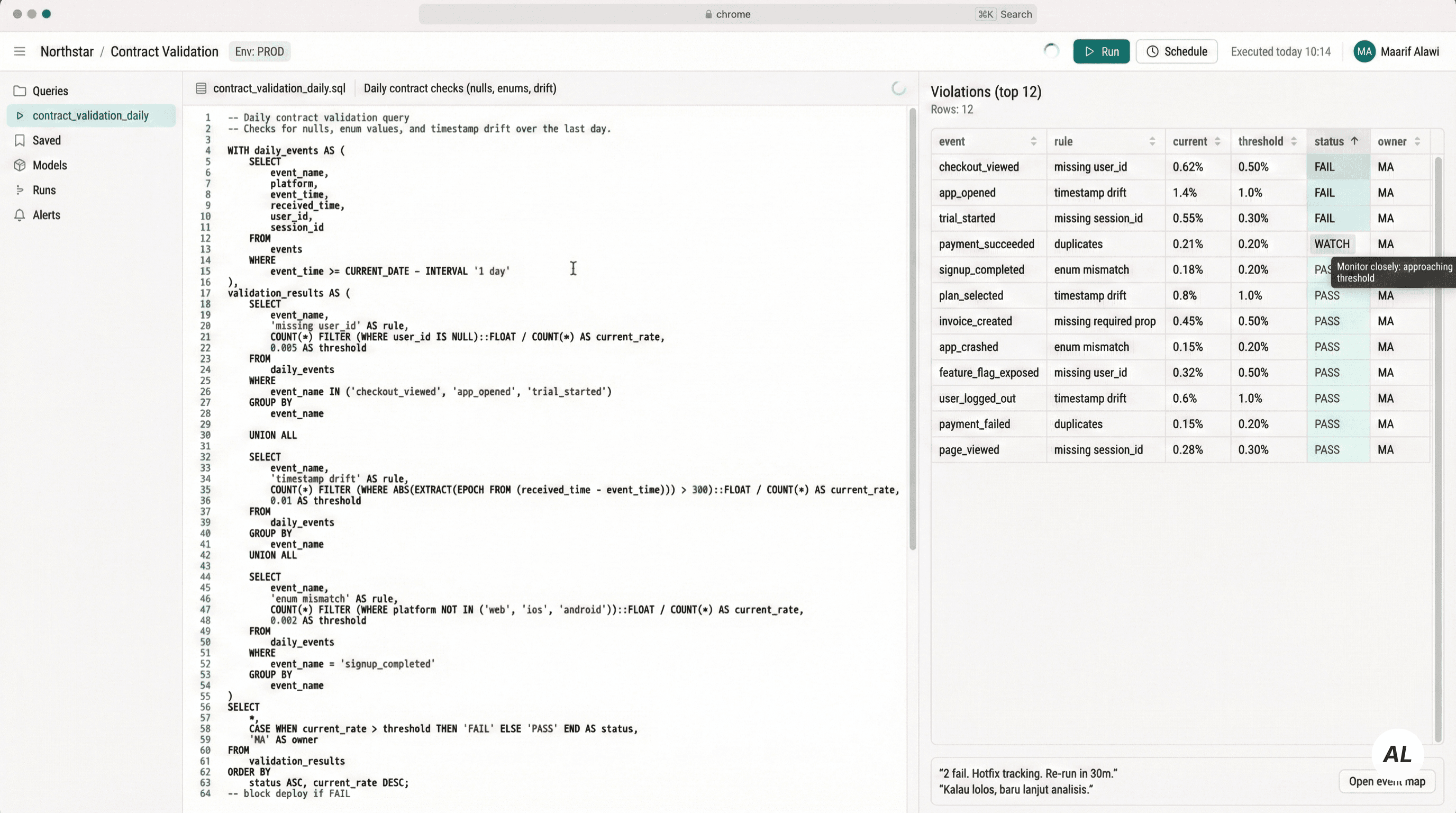
Task: Click the Queries folder icon
Action: pos(20,91)
